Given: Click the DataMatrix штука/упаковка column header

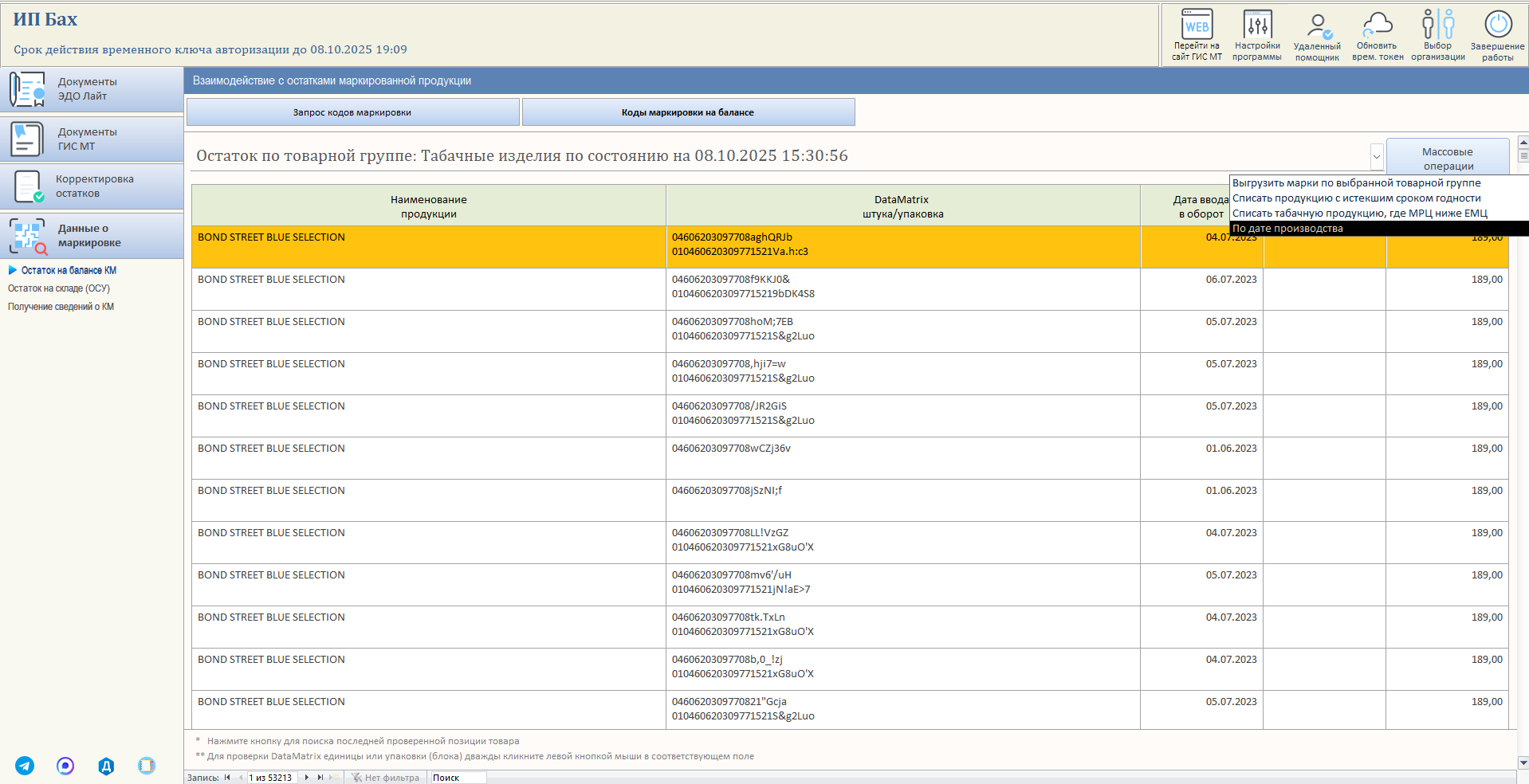Looking at the screenshot, I should click(902, 206).
